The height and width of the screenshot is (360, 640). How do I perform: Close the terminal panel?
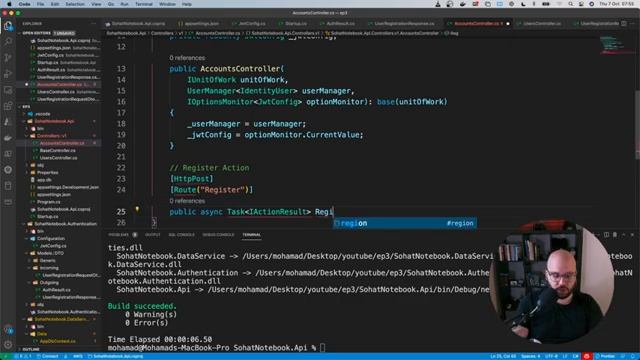pyautogui.click(x=632, y=235)
